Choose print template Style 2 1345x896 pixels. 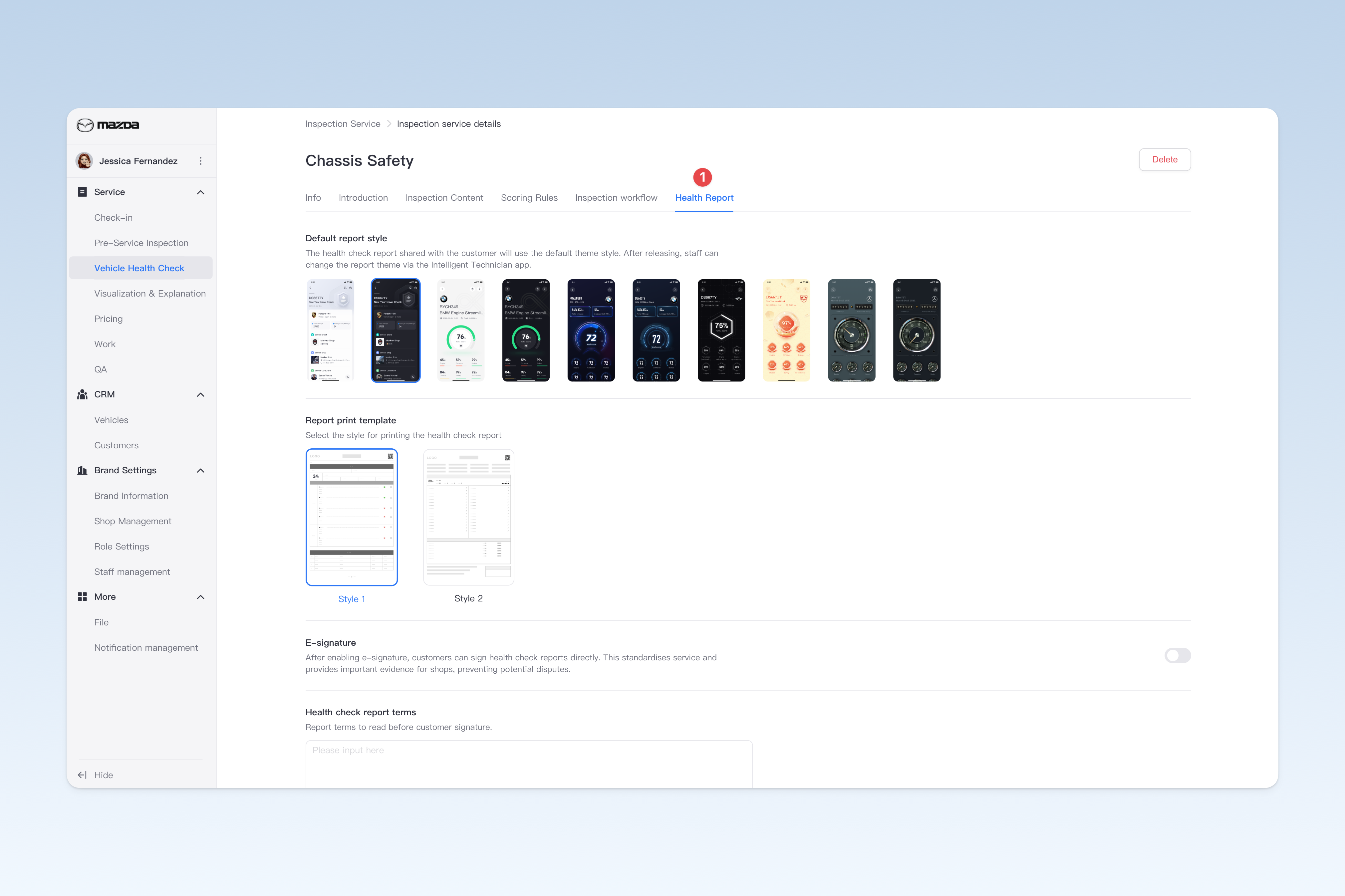pyautogui.click(x=469, y=517)
